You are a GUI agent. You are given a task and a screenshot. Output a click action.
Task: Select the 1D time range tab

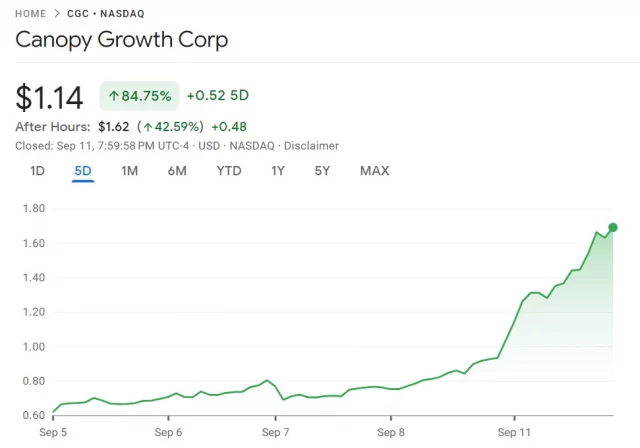[37, 170]
